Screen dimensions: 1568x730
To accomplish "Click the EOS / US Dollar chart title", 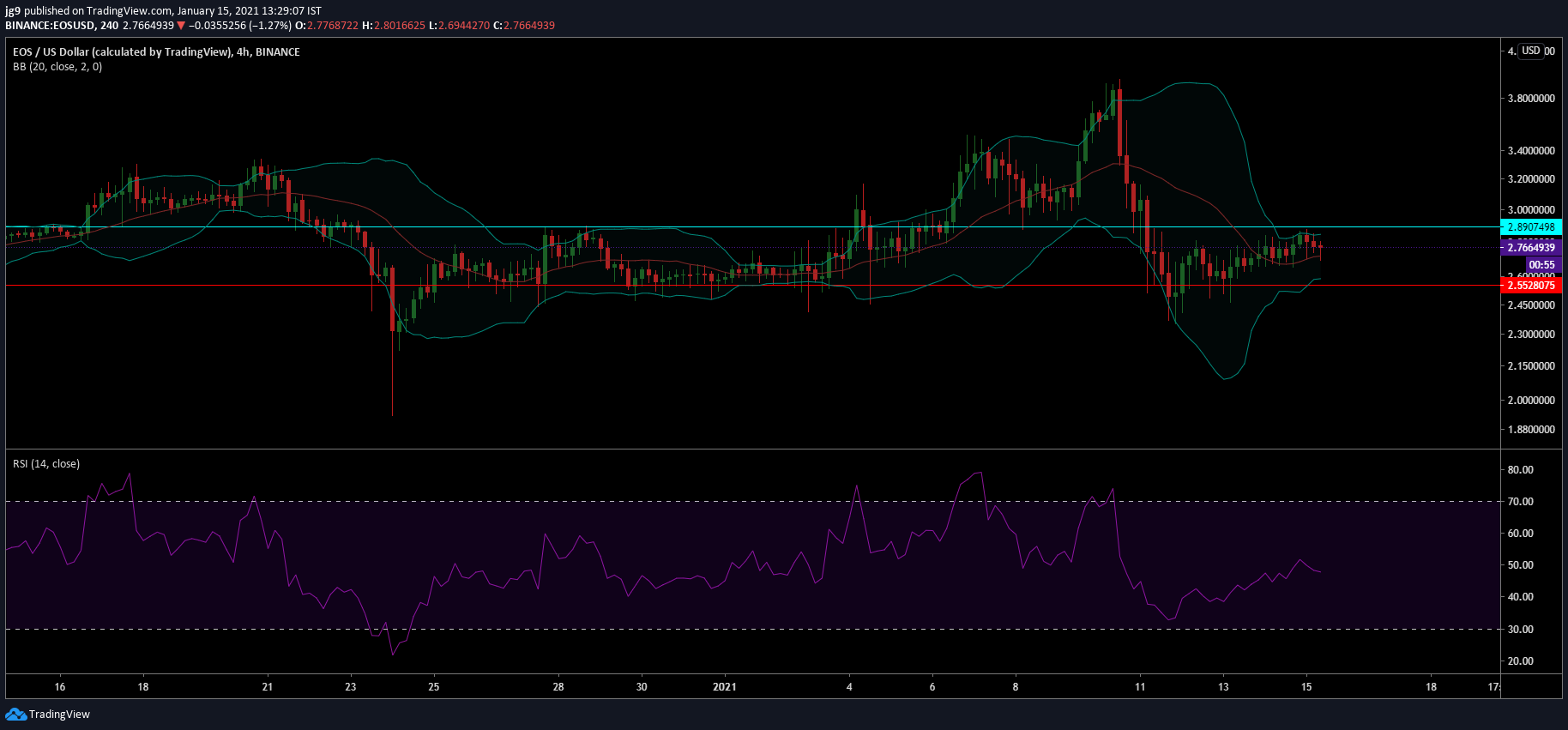I will click(156, 52).
